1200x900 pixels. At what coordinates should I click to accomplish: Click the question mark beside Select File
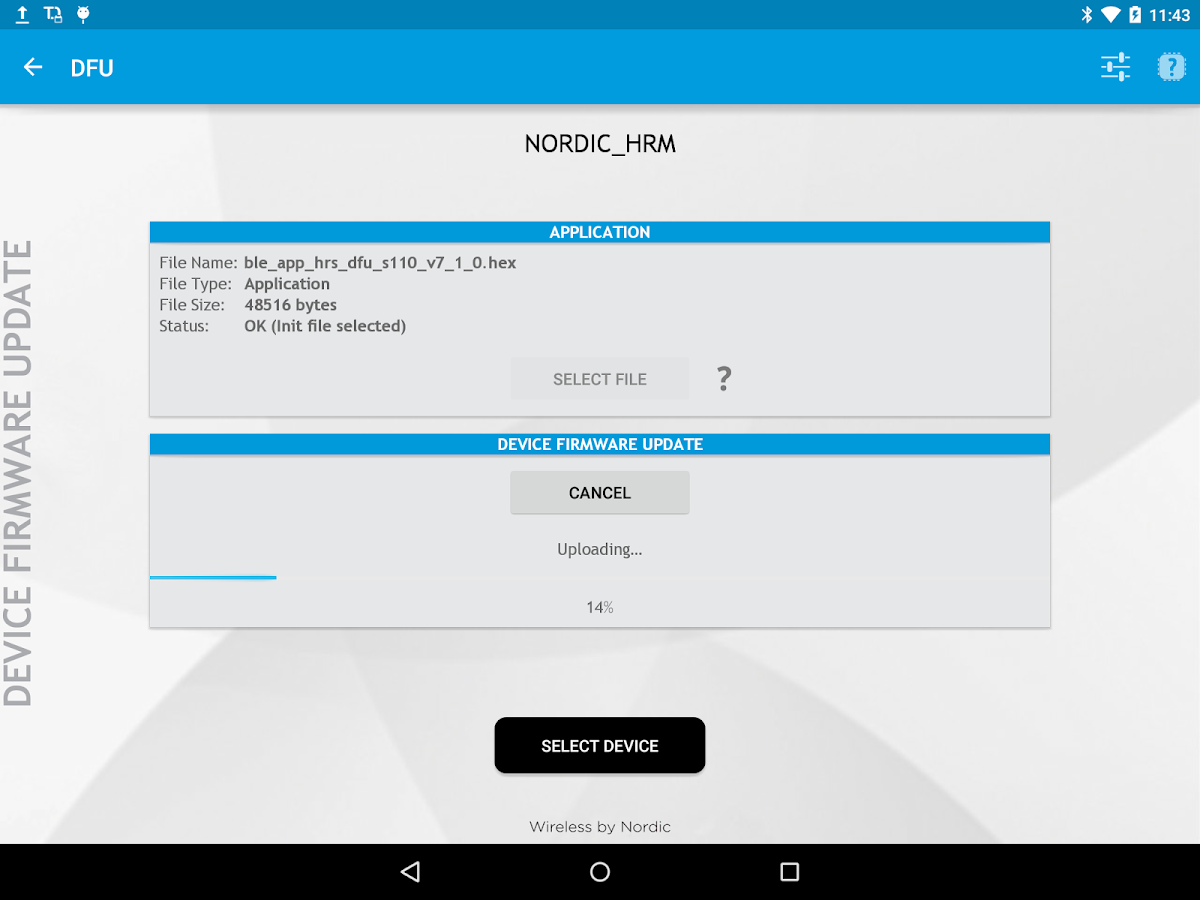723,379
